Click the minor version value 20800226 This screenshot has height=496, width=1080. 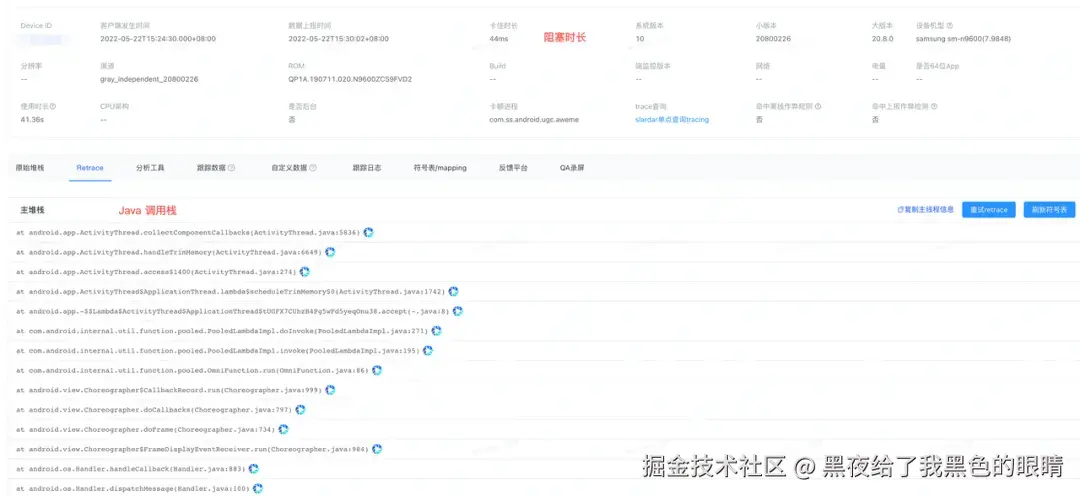point(773,39)
